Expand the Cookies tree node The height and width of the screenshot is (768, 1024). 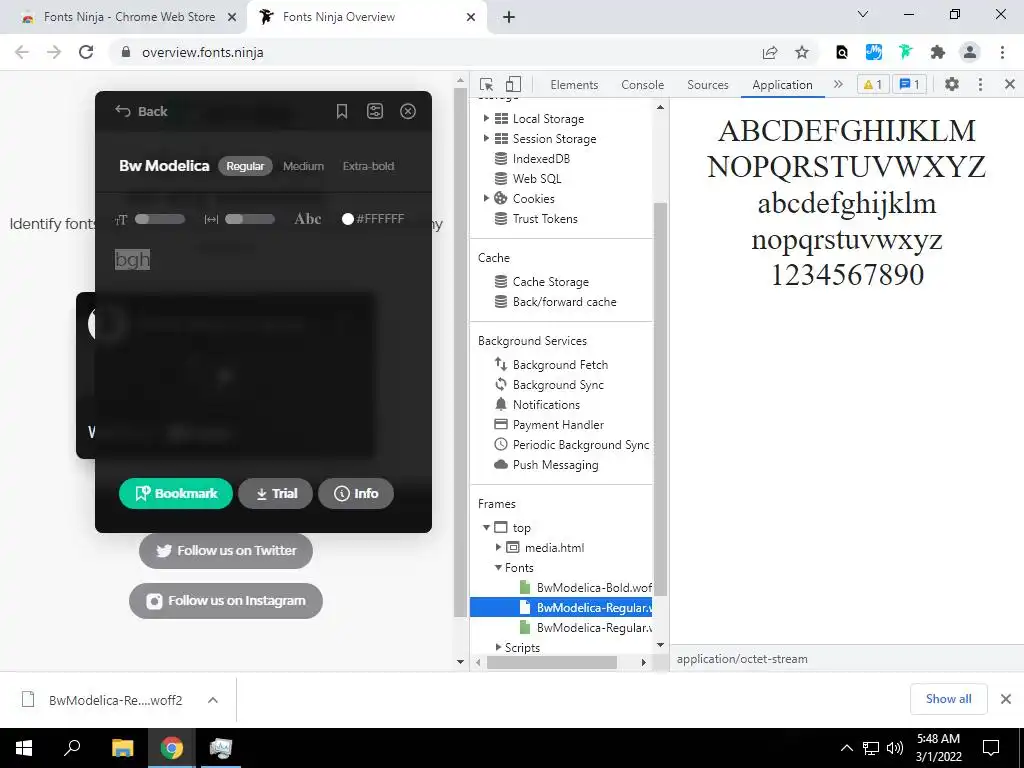tap(486, 199)
